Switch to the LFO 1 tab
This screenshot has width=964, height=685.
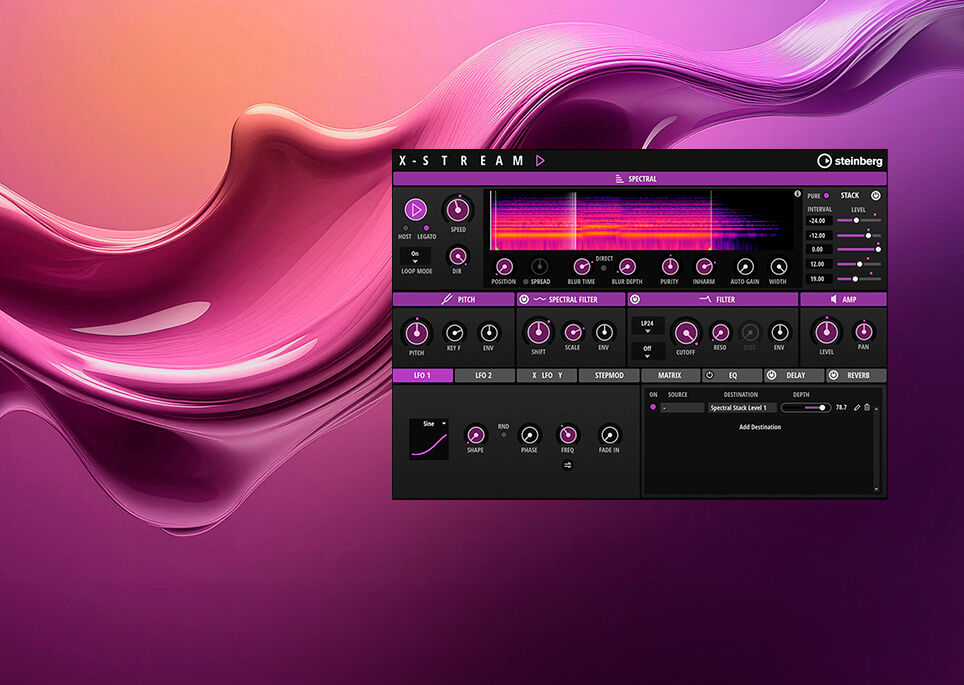[423, 375]
